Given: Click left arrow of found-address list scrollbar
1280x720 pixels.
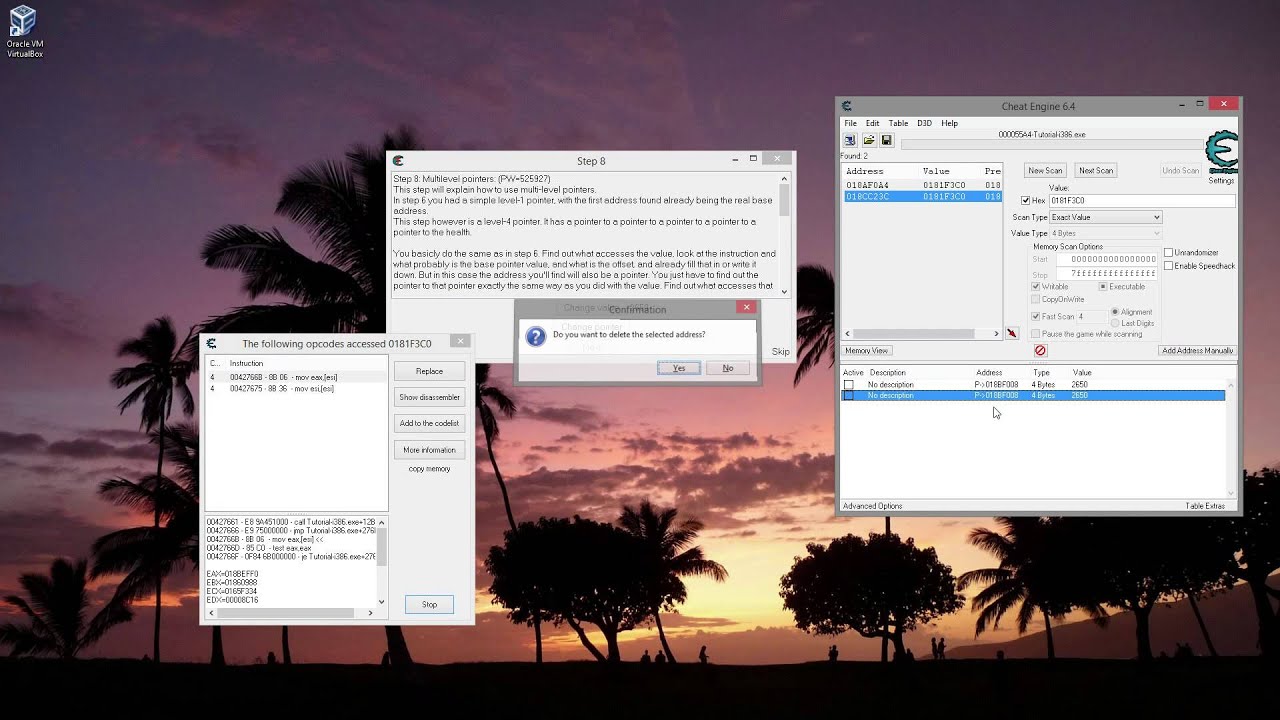Looking at the screenshot, I should 848,334.
